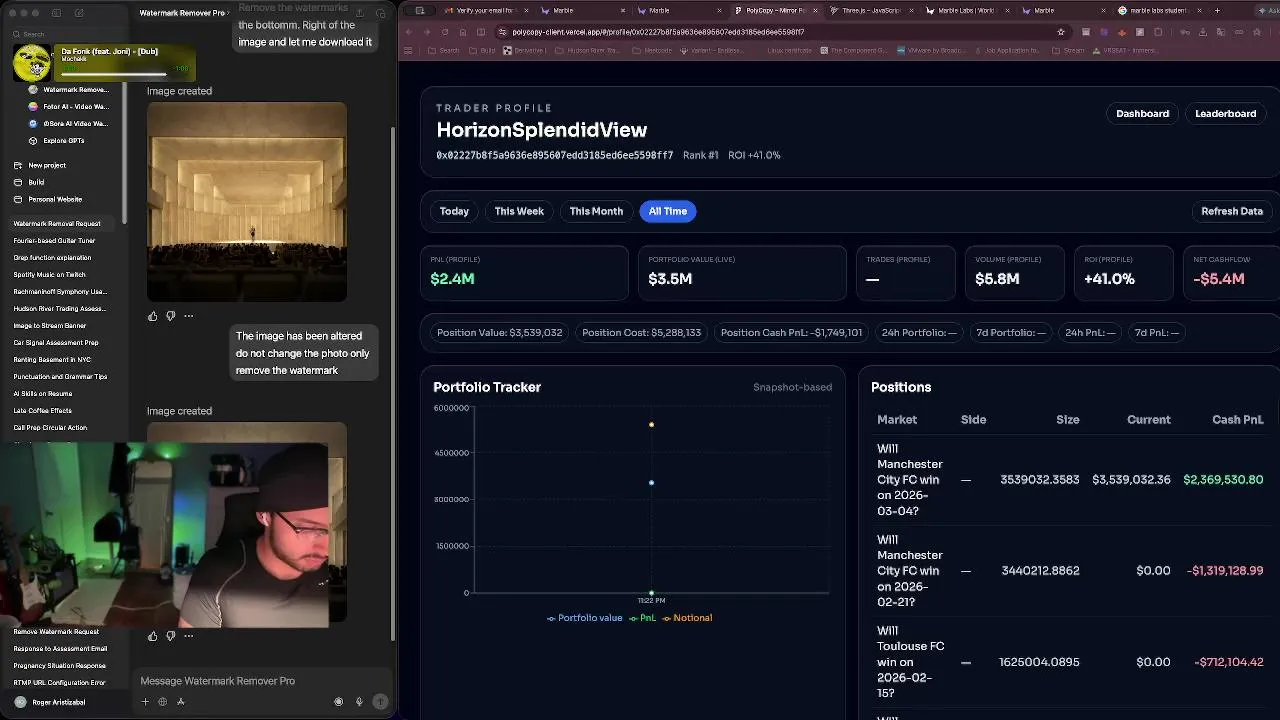The image size is (1280, 720).
Task: Click the music player progress bar
Action: 114,74
